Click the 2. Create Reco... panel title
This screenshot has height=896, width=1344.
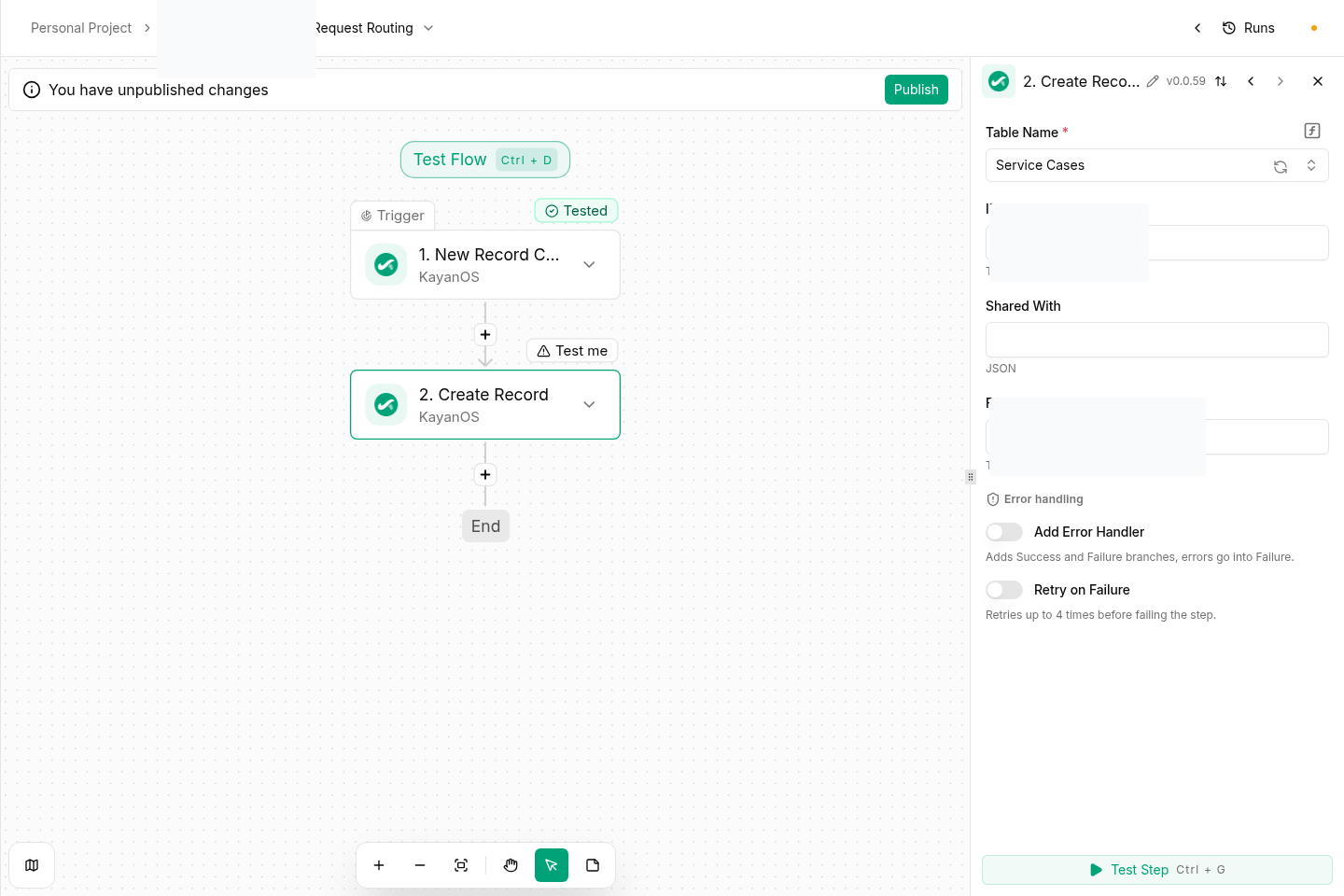(x=1081, y=81)
